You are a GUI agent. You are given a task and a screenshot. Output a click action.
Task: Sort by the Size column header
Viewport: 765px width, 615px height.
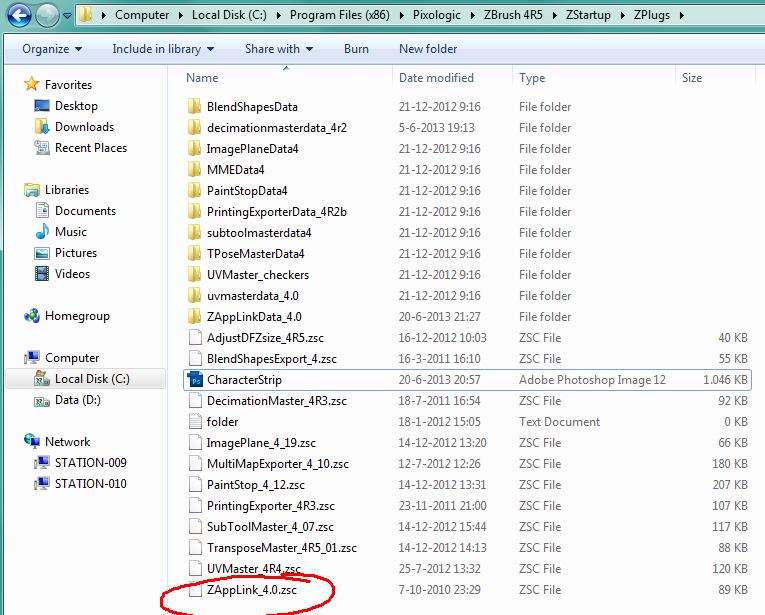[x=692, y=78]
